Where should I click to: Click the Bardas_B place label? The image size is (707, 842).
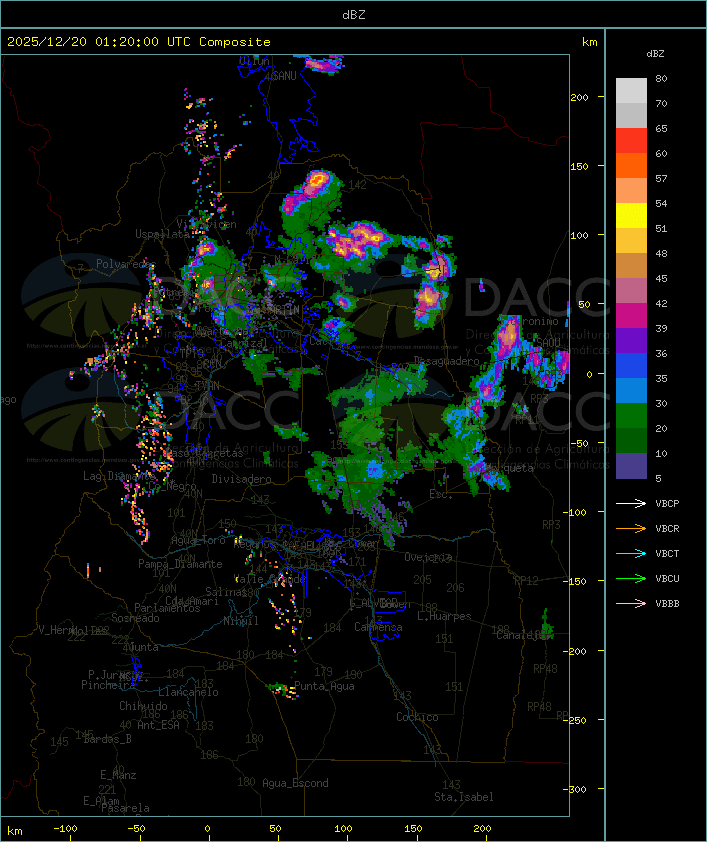click(107, 739)
